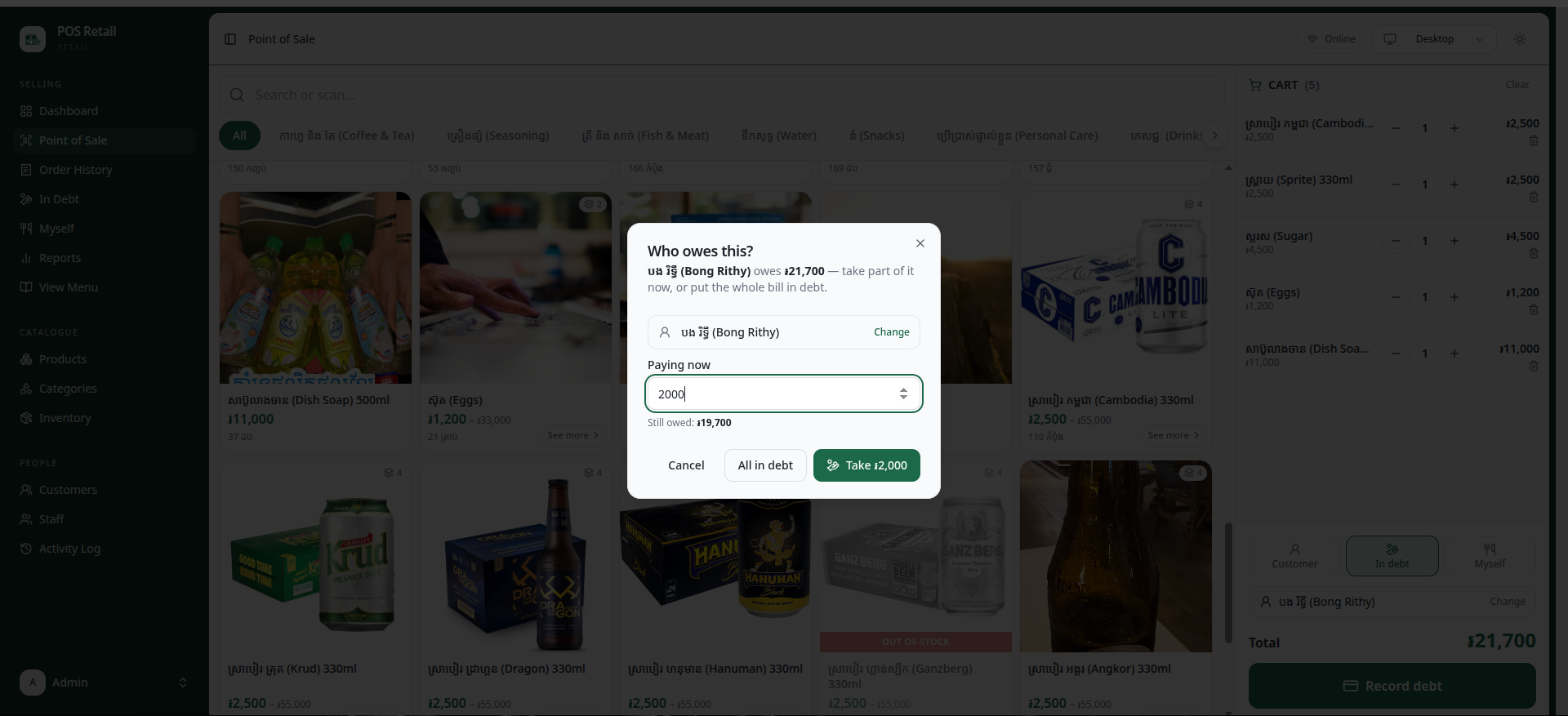Focus the Paying now amount field
The height and width of the screenshot is (716, 1568).
[x=784, y=394]
